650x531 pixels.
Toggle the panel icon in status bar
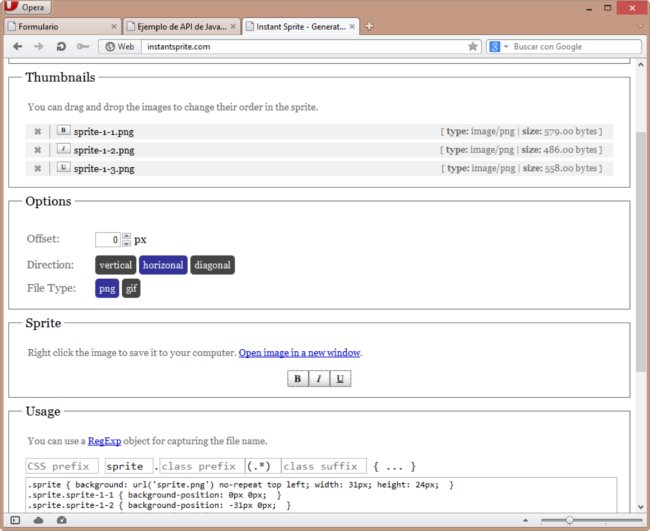coord(15,520)
